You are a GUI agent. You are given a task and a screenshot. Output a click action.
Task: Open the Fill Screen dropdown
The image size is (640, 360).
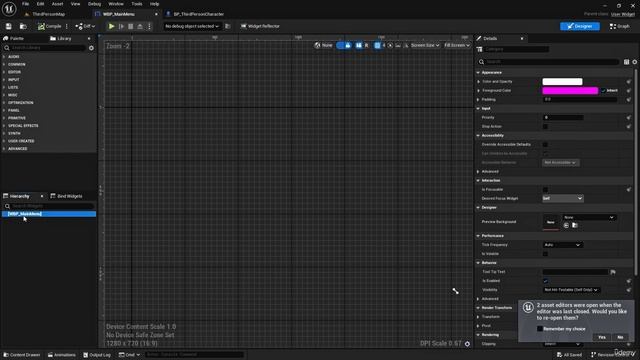(457, 45)
